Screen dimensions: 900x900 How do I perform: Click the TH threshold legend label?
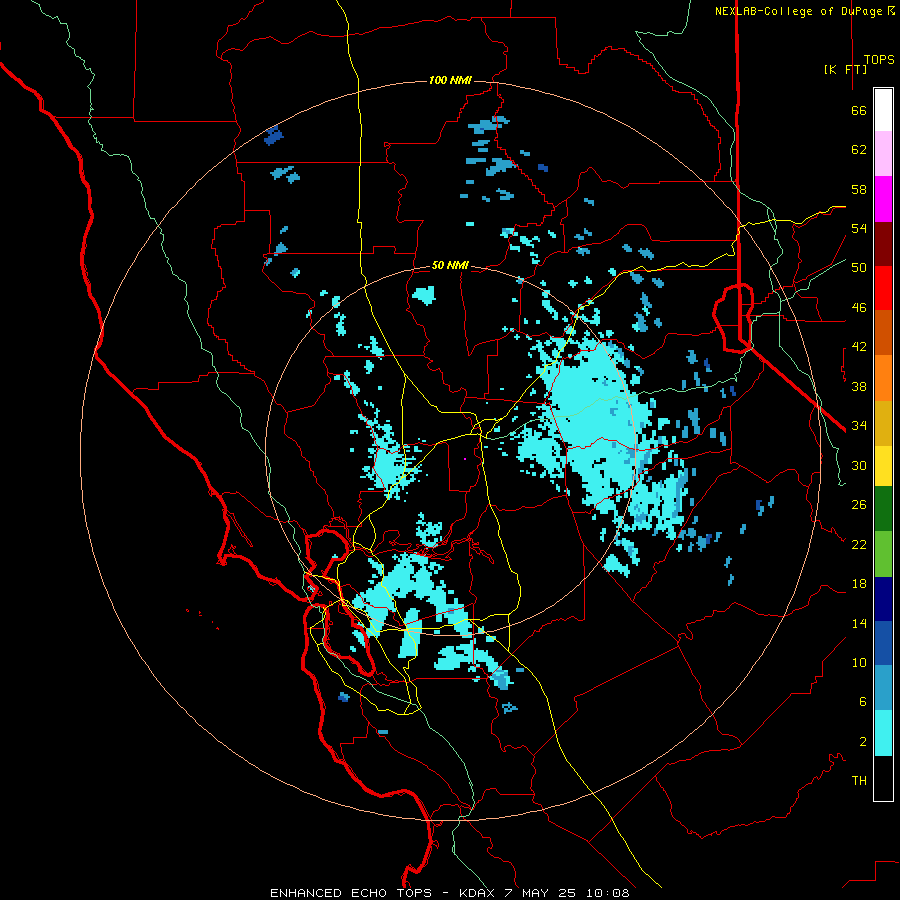(x=859, y=781)
